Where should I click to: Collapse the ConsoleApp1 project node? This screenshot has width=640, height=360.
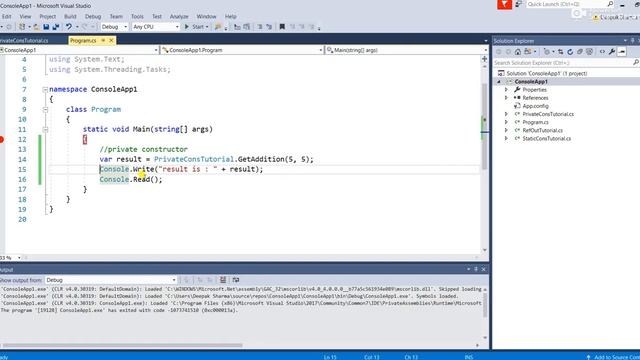(x=499, y=82)
